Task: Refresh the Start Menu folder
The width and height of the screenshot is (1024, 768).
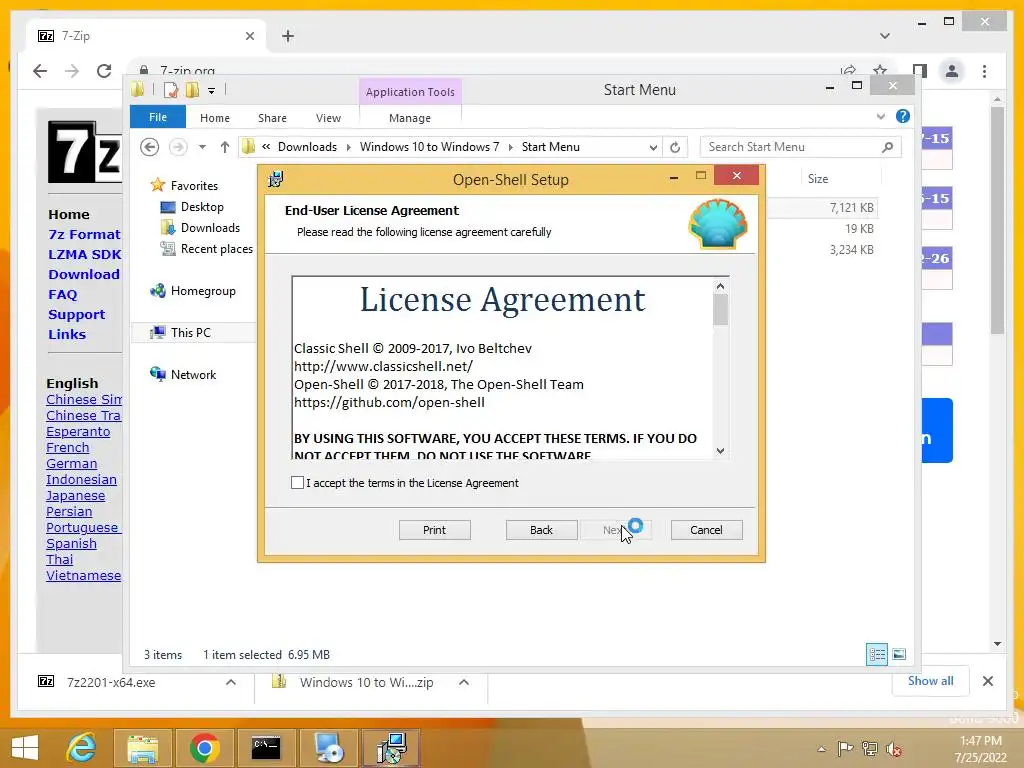Action: (675, 147)
